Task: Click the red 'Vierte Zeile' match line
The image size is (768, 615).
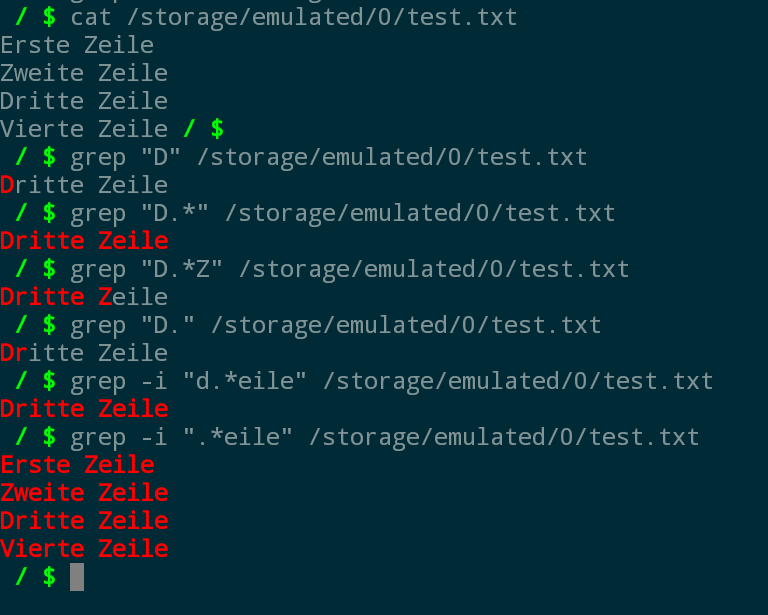Action: pyautogui.click(x=84, y=548)
